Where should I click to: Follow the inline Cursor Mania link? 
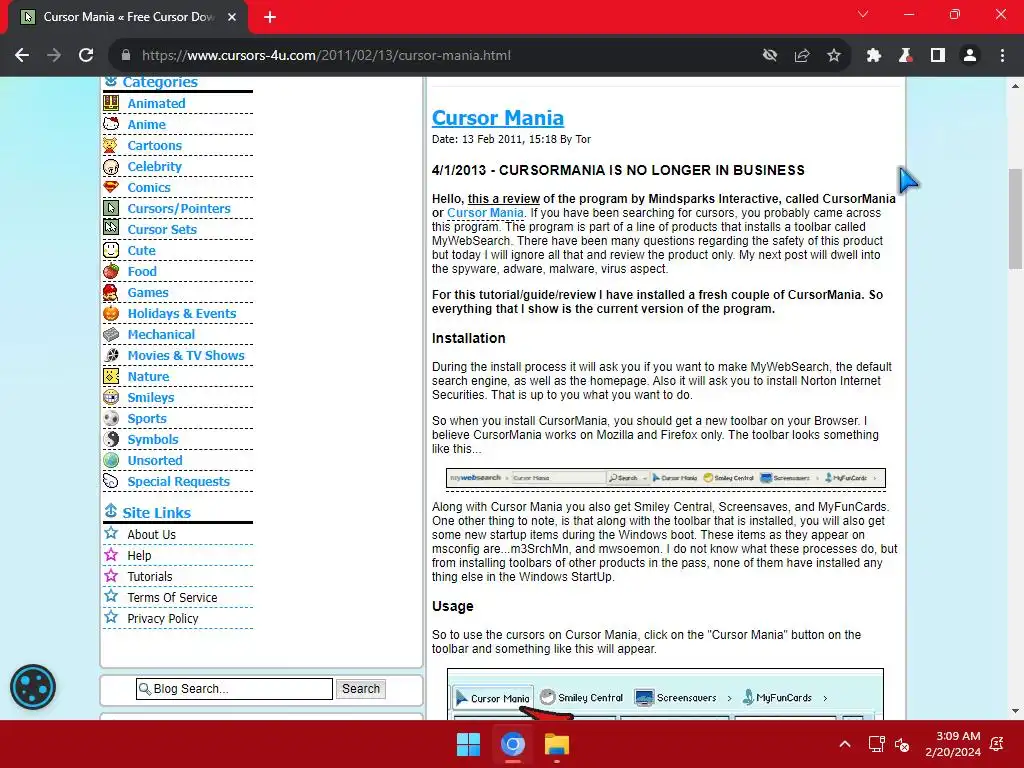click(485, 213)
